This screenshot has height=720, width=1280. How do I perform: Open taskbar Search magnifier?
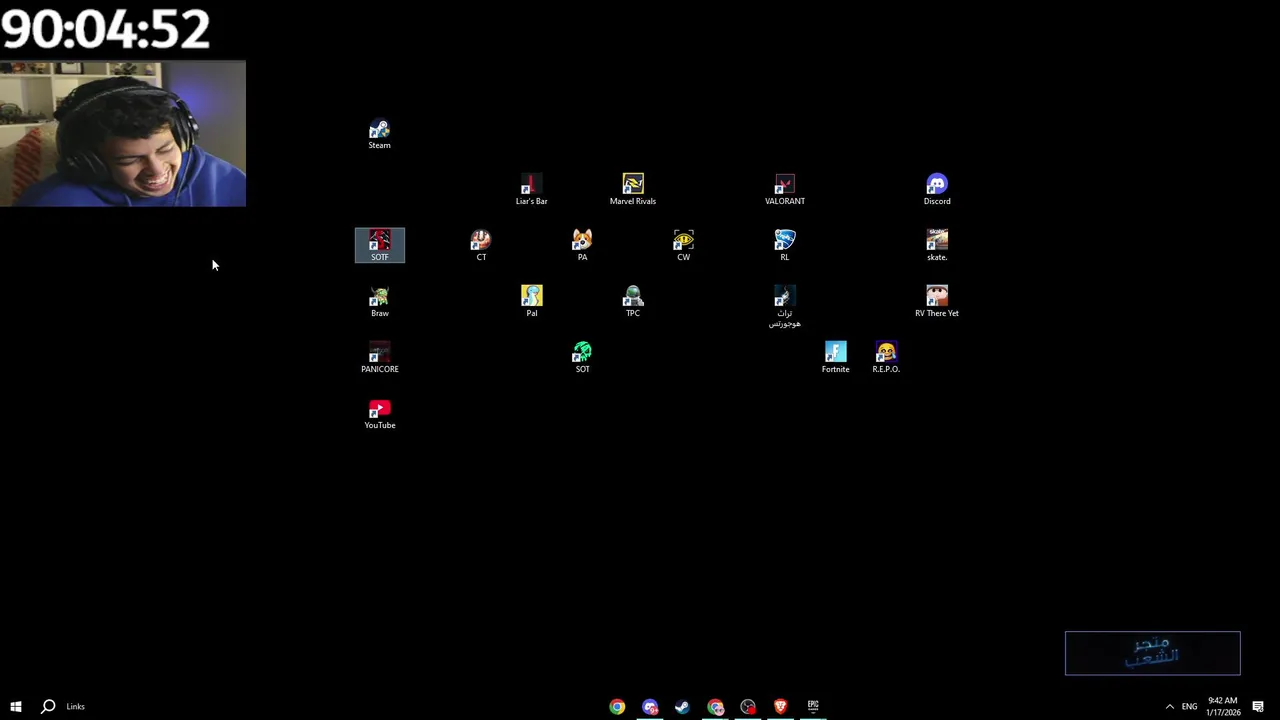(47, 706)
